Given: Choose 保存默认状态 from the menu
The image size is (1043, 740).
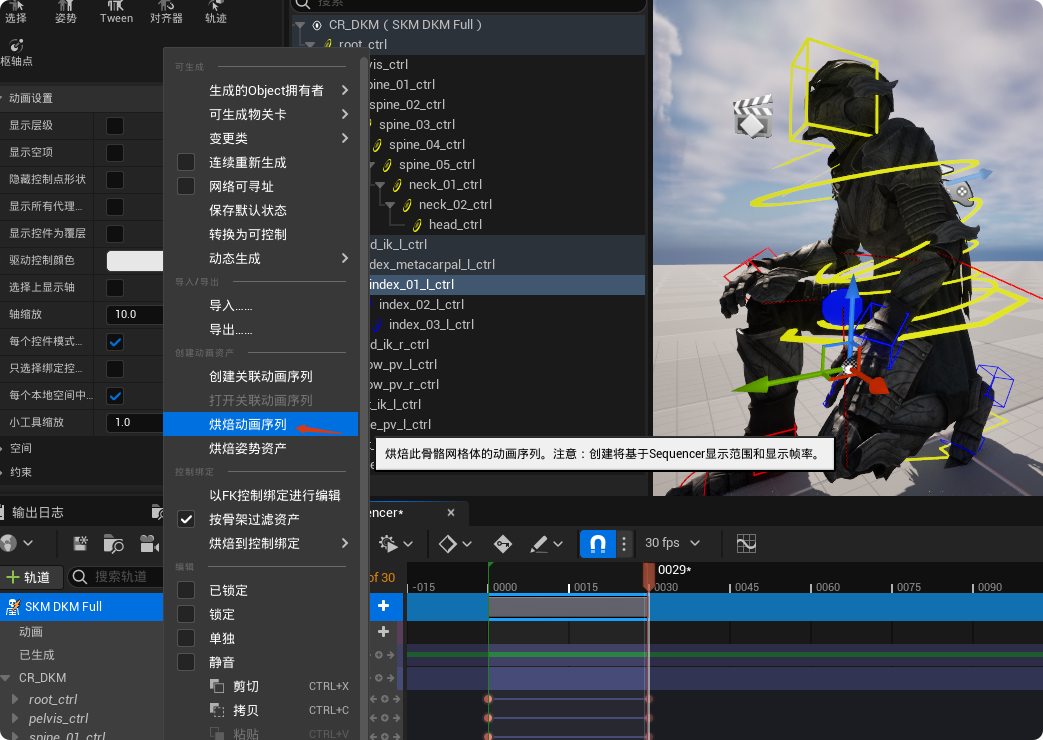Looking at the screenshot, I should coord(261,210).
